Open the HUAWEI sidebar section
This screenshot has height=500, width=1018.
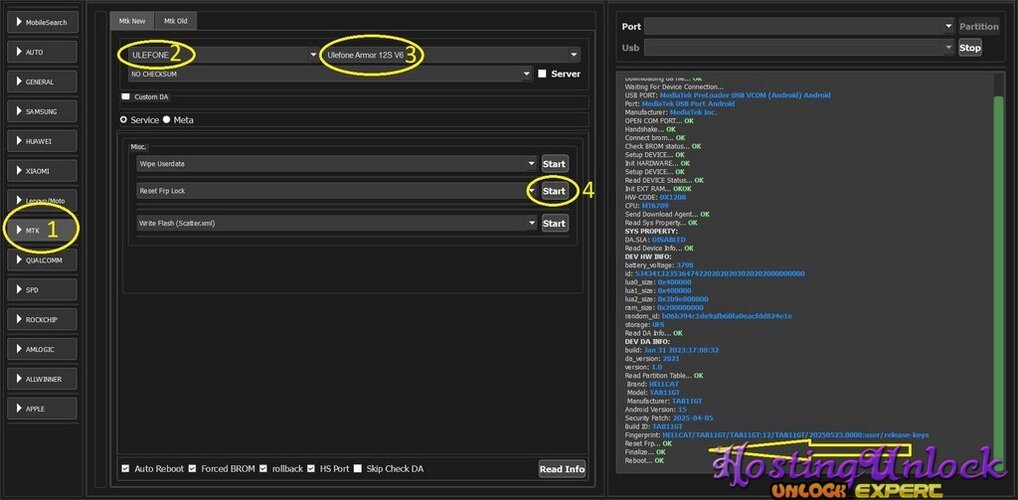pyautogui.click(x=42, y=141)
